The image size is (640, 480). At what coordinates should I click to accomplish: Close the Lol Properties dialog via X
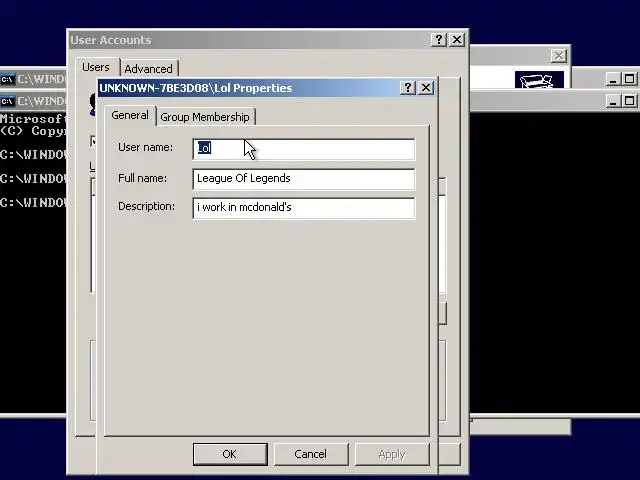(426, 88)
